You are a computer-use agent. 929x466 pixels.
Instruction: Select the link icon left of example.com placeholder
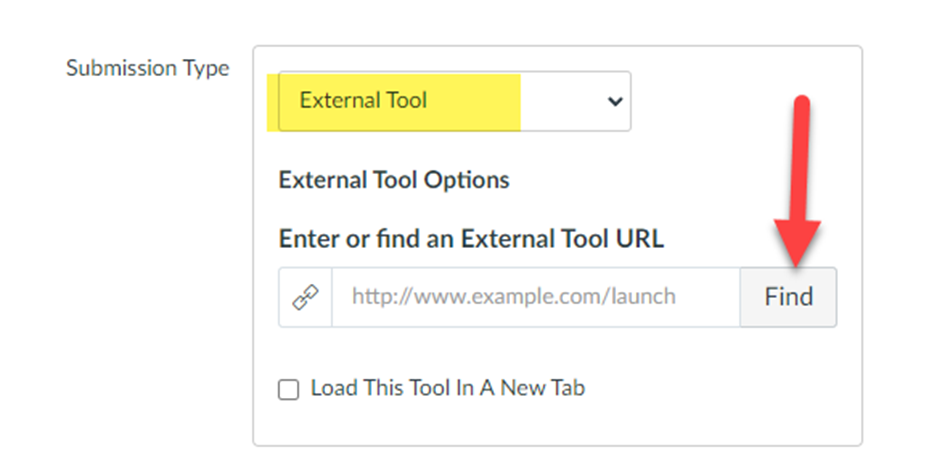305,297
